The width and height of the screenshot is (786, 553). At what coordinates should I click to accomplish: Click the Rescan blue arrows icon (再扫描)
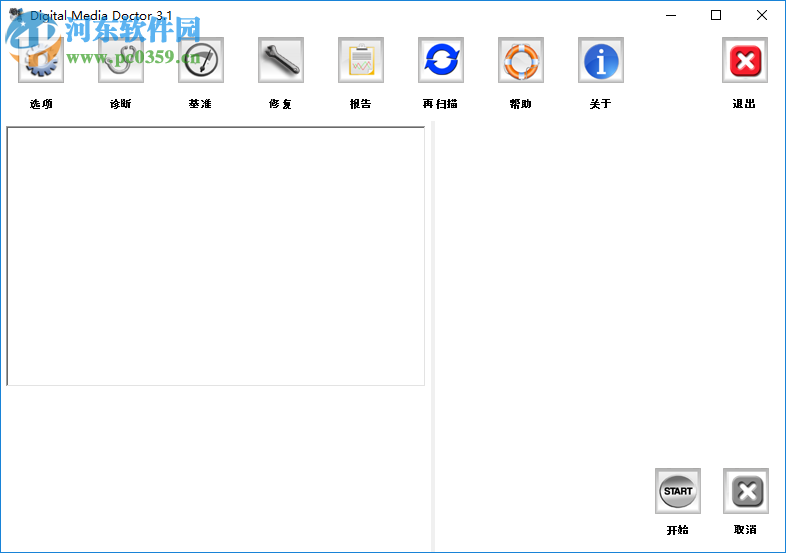(441, 60)
